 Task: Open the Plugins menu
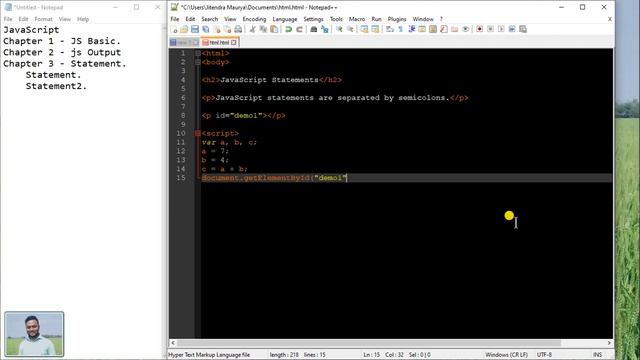[397, 19]
